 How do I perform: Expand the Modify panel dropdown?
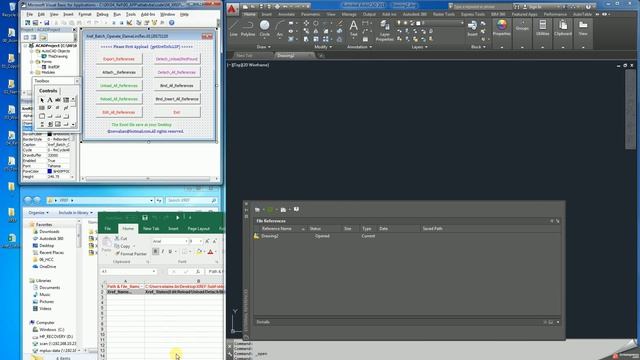(323, 47)
